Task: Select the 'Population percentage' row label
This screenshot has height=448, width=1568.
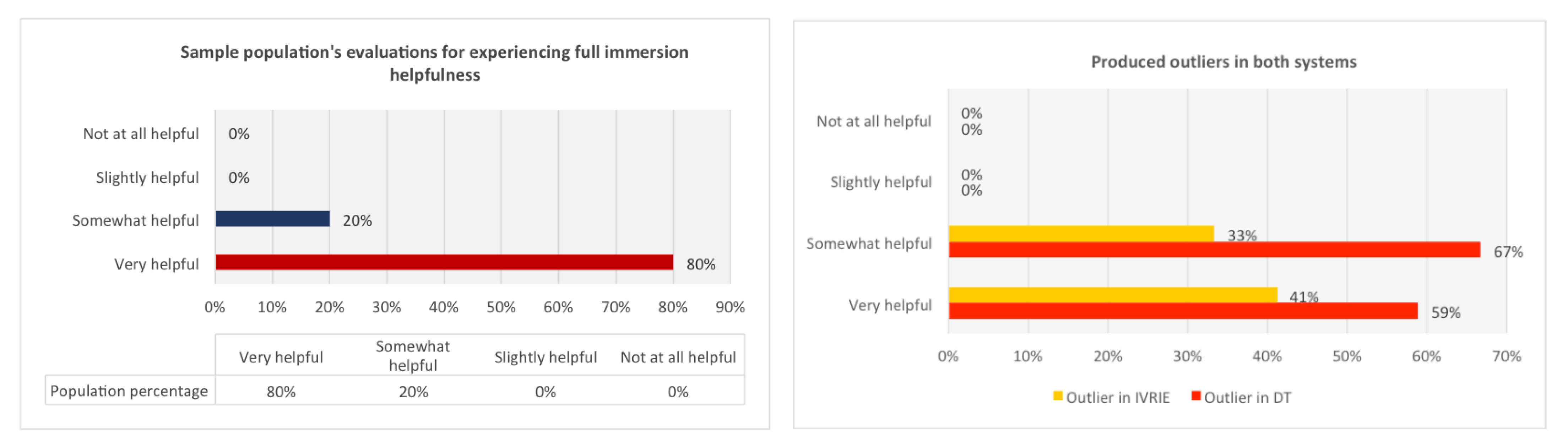Action: 129,391
